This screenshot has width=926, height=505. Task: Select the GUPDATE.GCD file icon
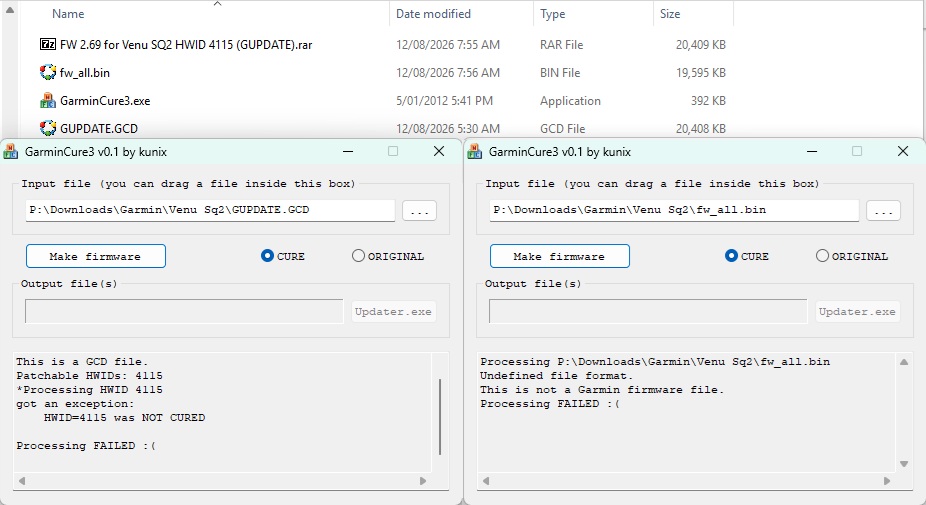(48, 128)
